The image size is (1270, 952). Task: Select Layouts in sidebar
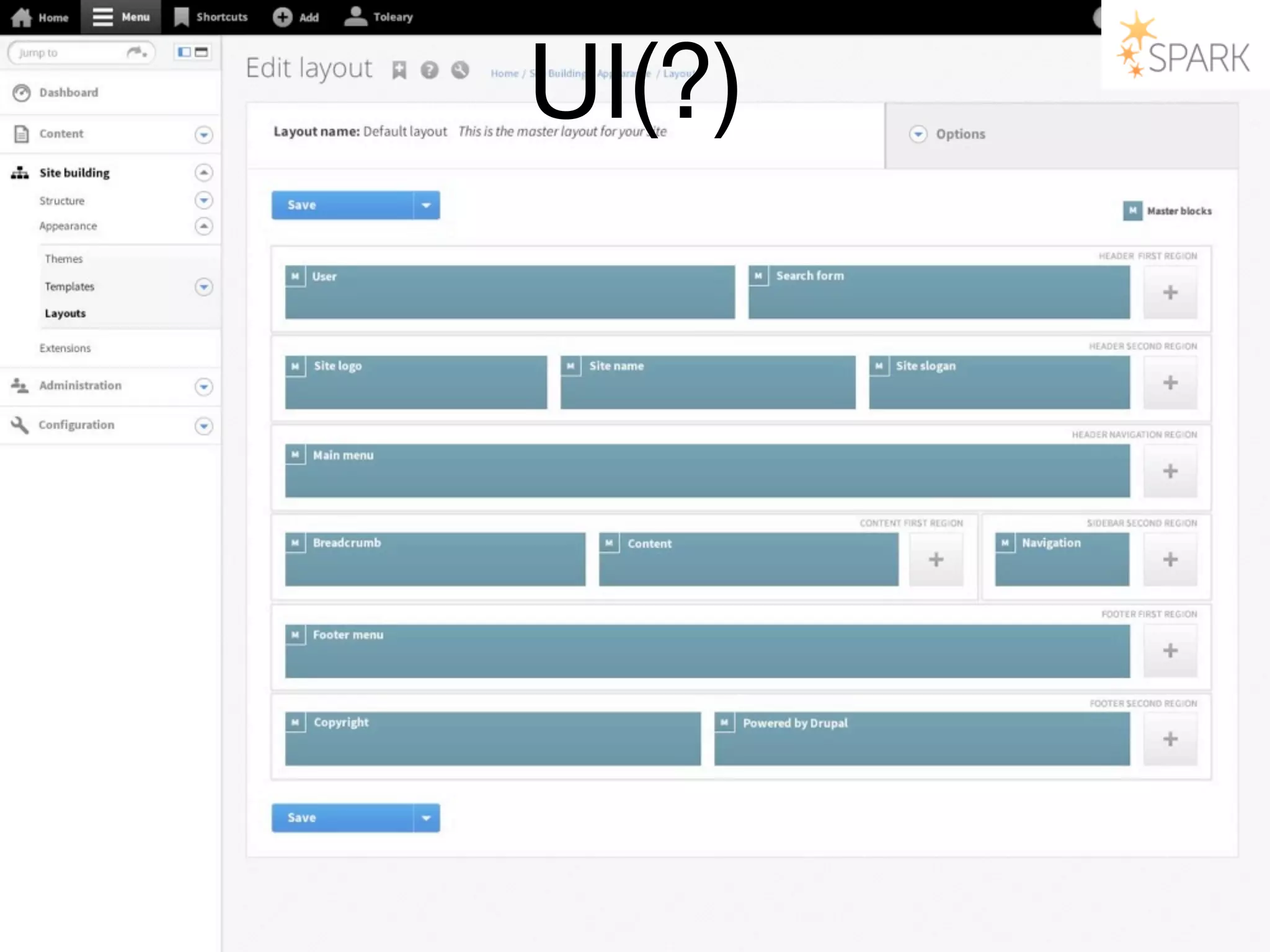[x=65, y=314]
